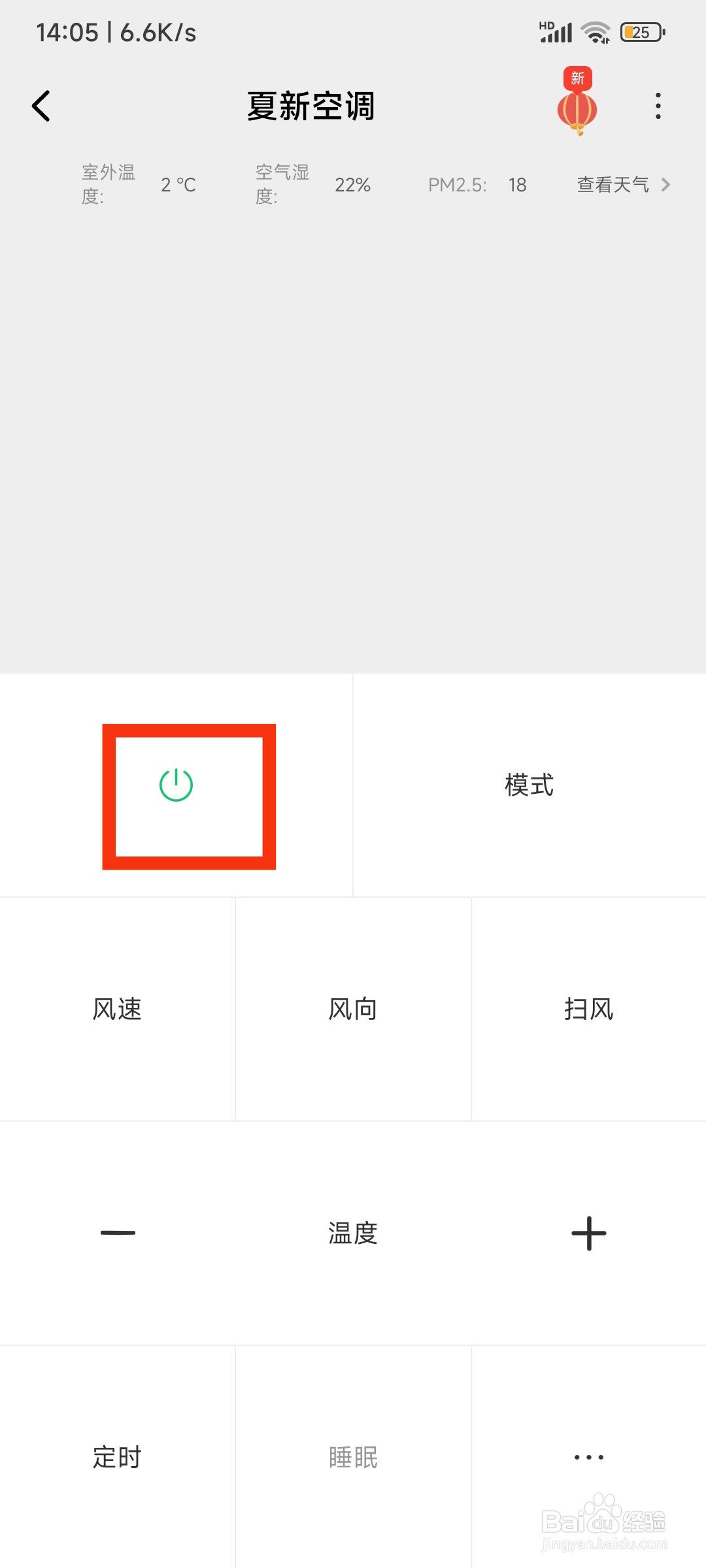Open 模式 mode selector
This screenshot has height=1568, width=706.
click(529, 785)
